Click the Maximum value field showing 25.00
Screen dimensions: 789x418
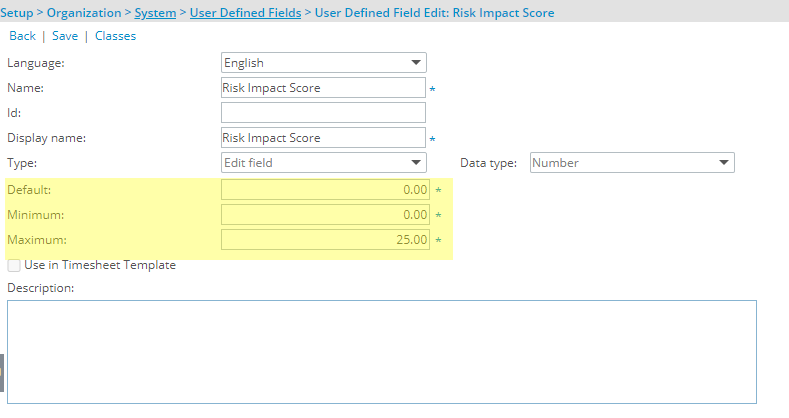pos(325,240)
